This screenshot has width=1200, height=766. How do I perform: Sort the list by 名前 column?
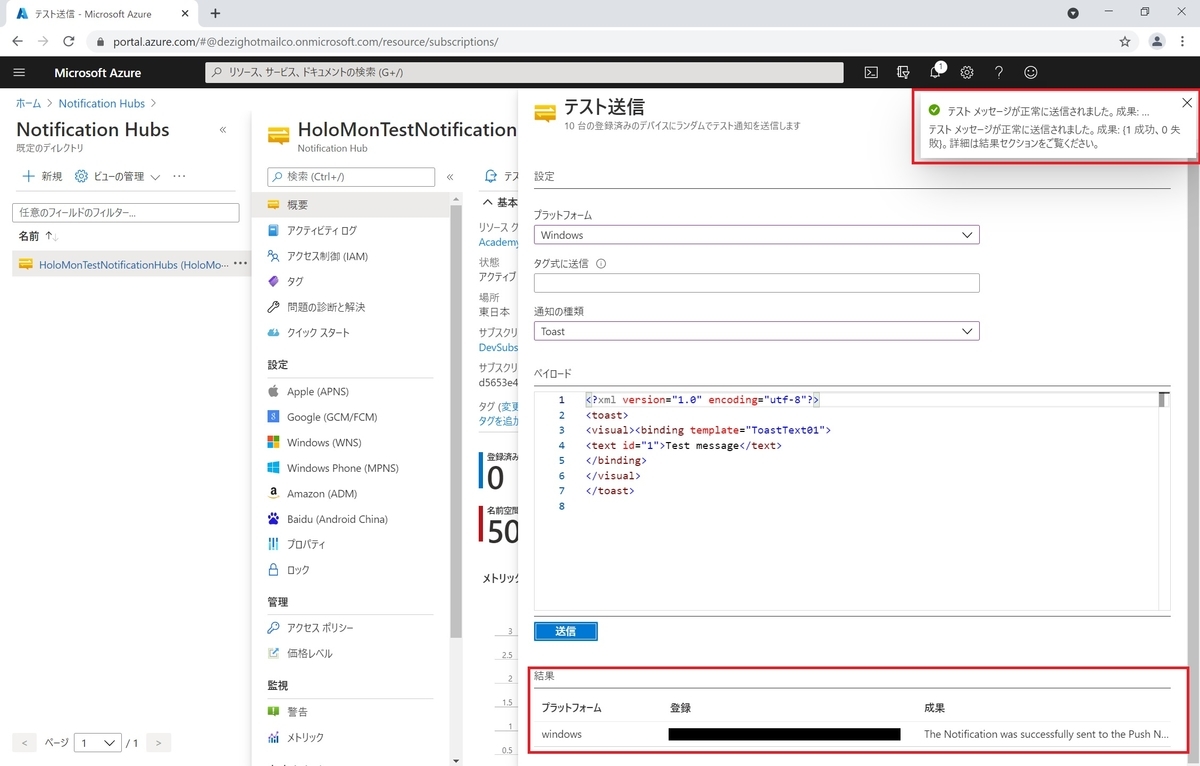38,236
